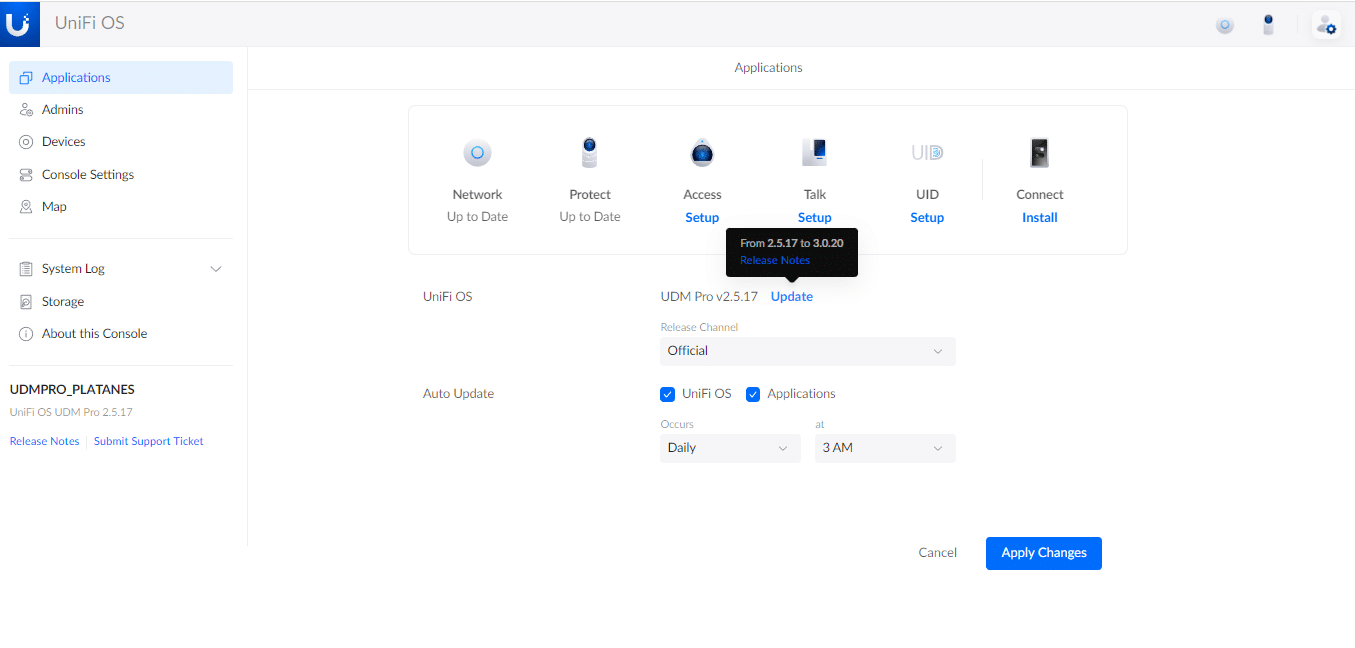Select the Access application icon

point(702,152)
